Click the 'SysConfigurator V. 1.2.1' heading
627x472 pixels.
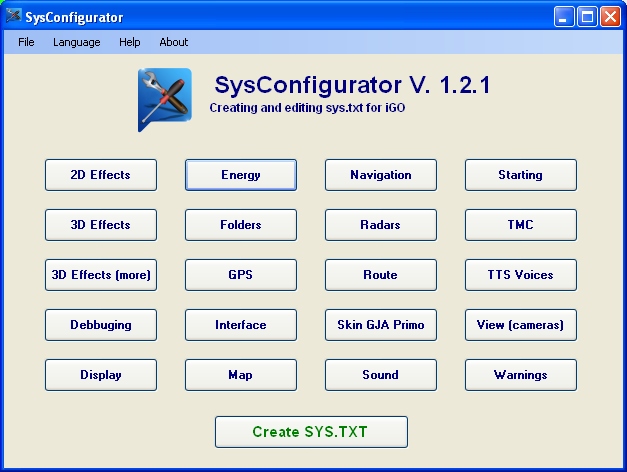pos(352,85)
